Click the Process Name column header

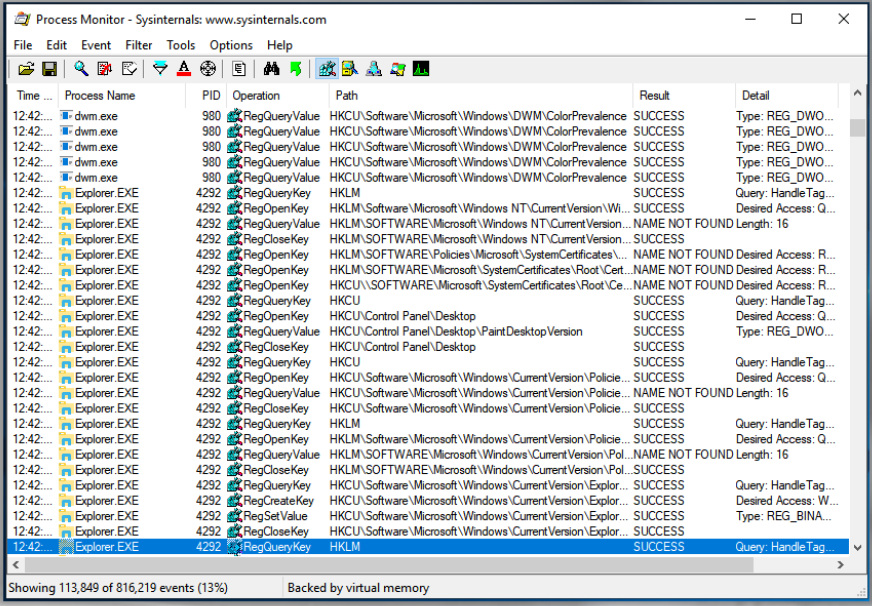click(122, 96)
